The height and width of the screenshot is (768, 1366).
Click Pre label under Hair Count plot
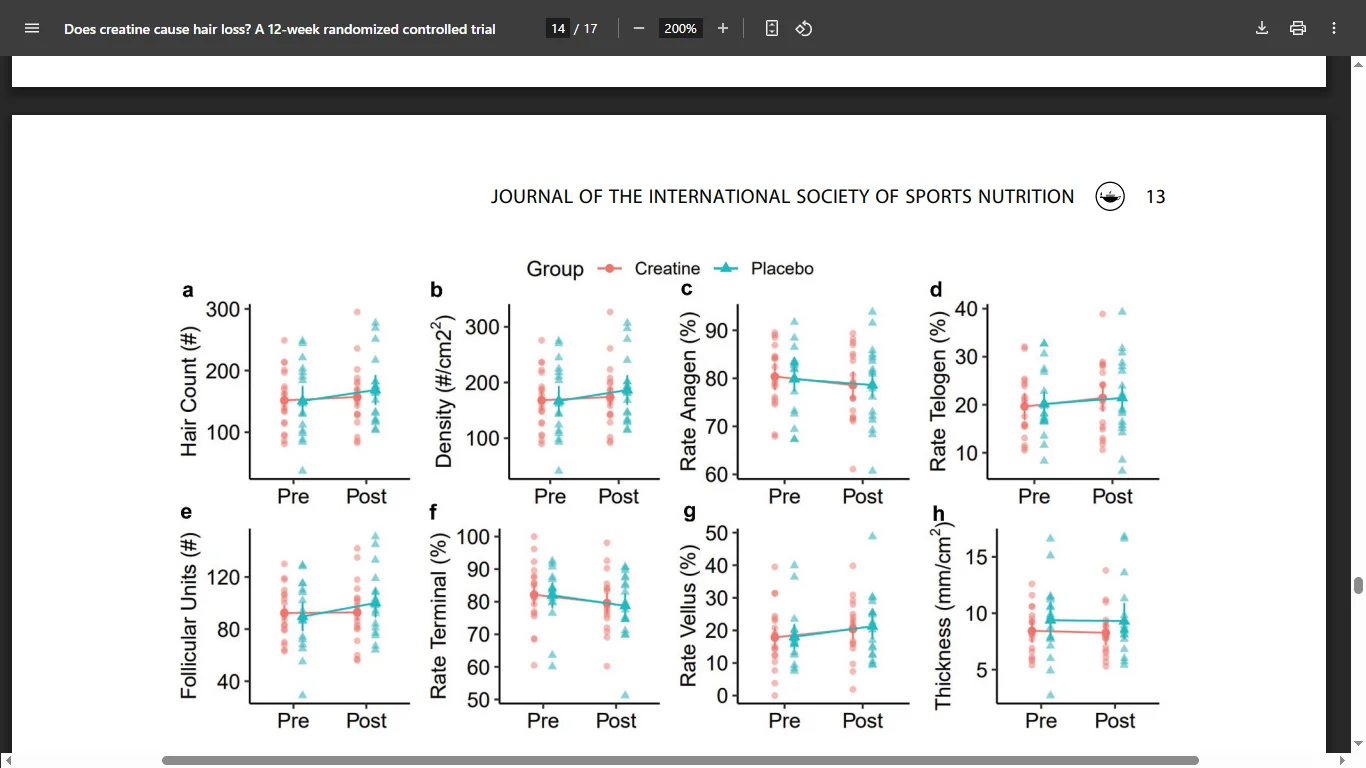[x=293, y=496]
